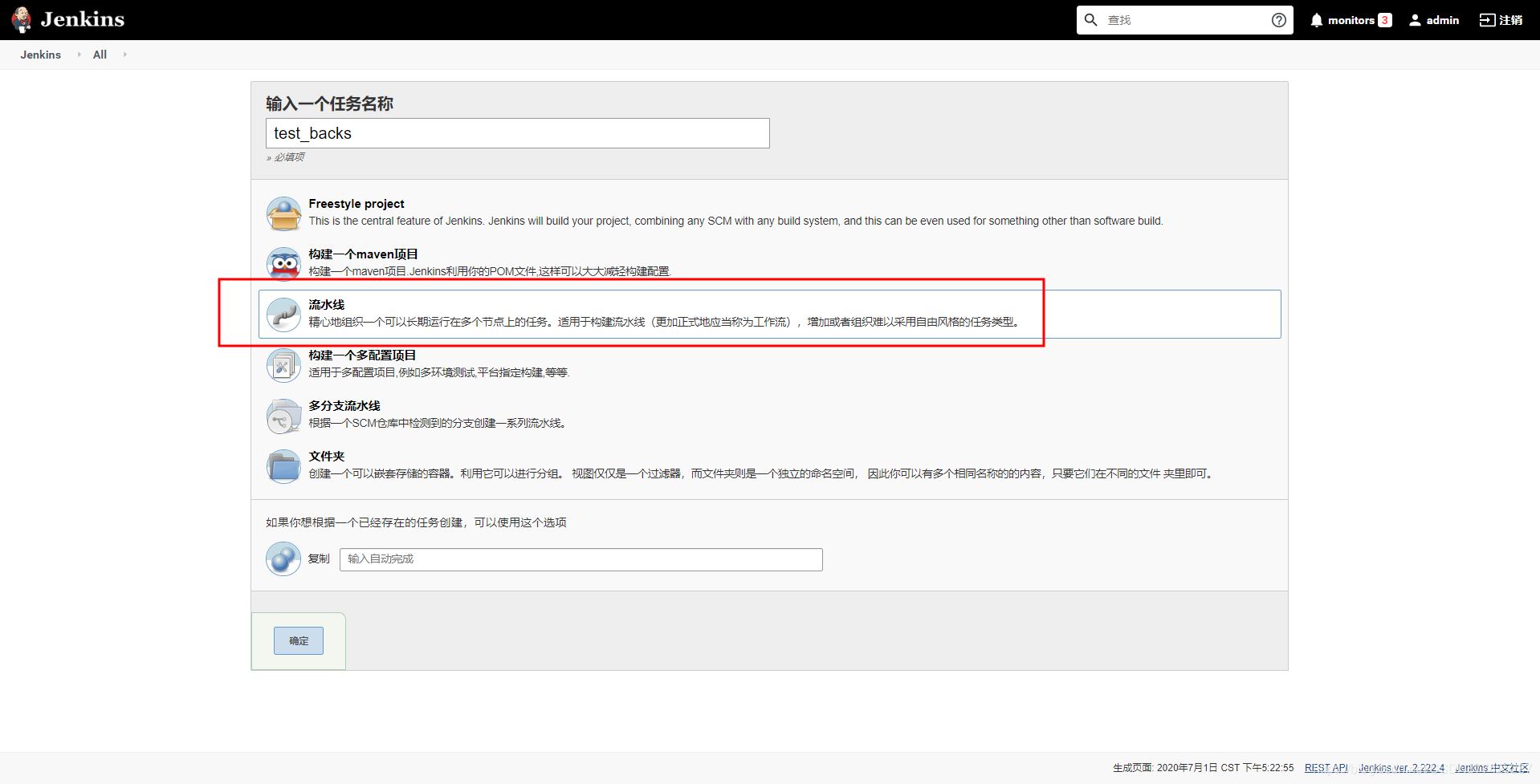Expand the arrow after All breadcrumb
The height and width of the screenshot is (784, 1540).
coord(124,55)
